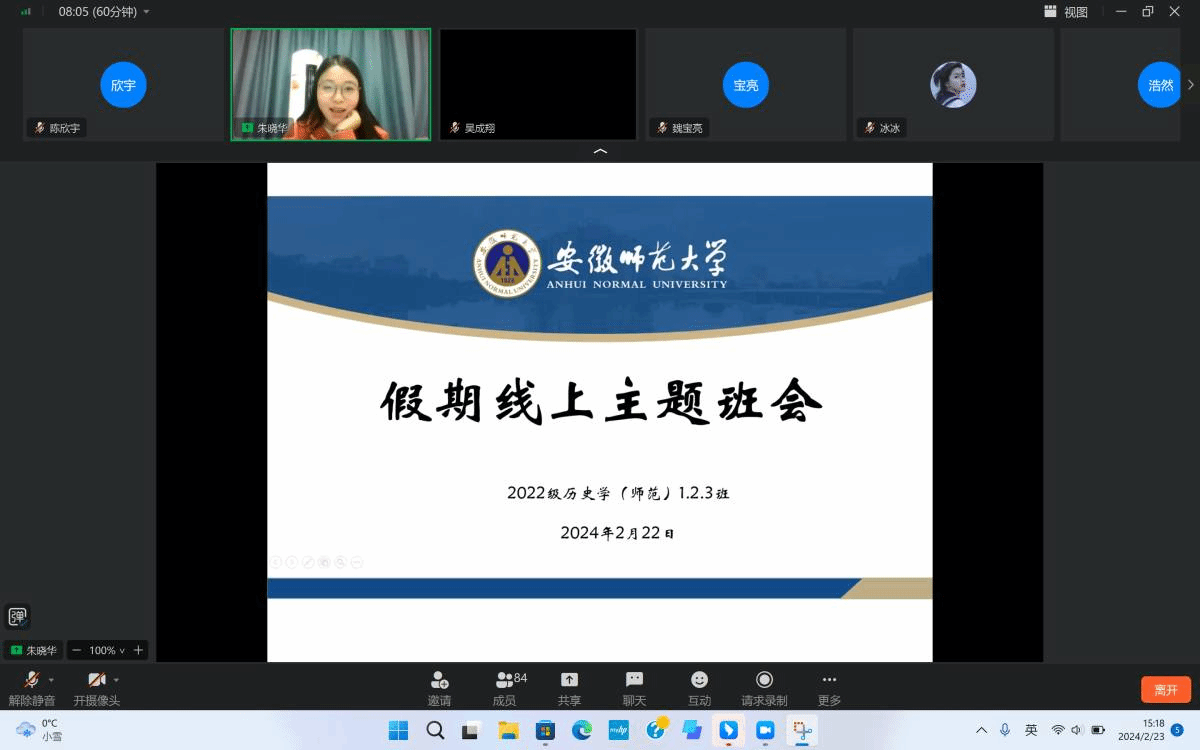The height and width of the screenshot is (750, 1200).
Task: Select 魏宝亮's participant tile
Action: tap(746, 85)
